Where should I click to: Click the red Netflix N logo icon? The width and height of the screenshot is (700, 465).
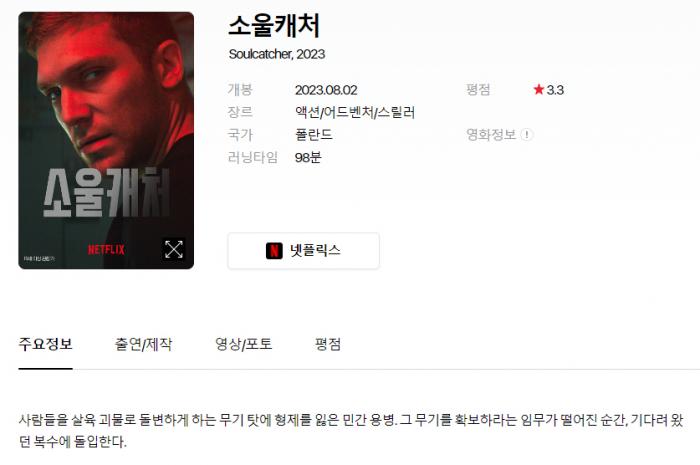[x=274, y=251]
